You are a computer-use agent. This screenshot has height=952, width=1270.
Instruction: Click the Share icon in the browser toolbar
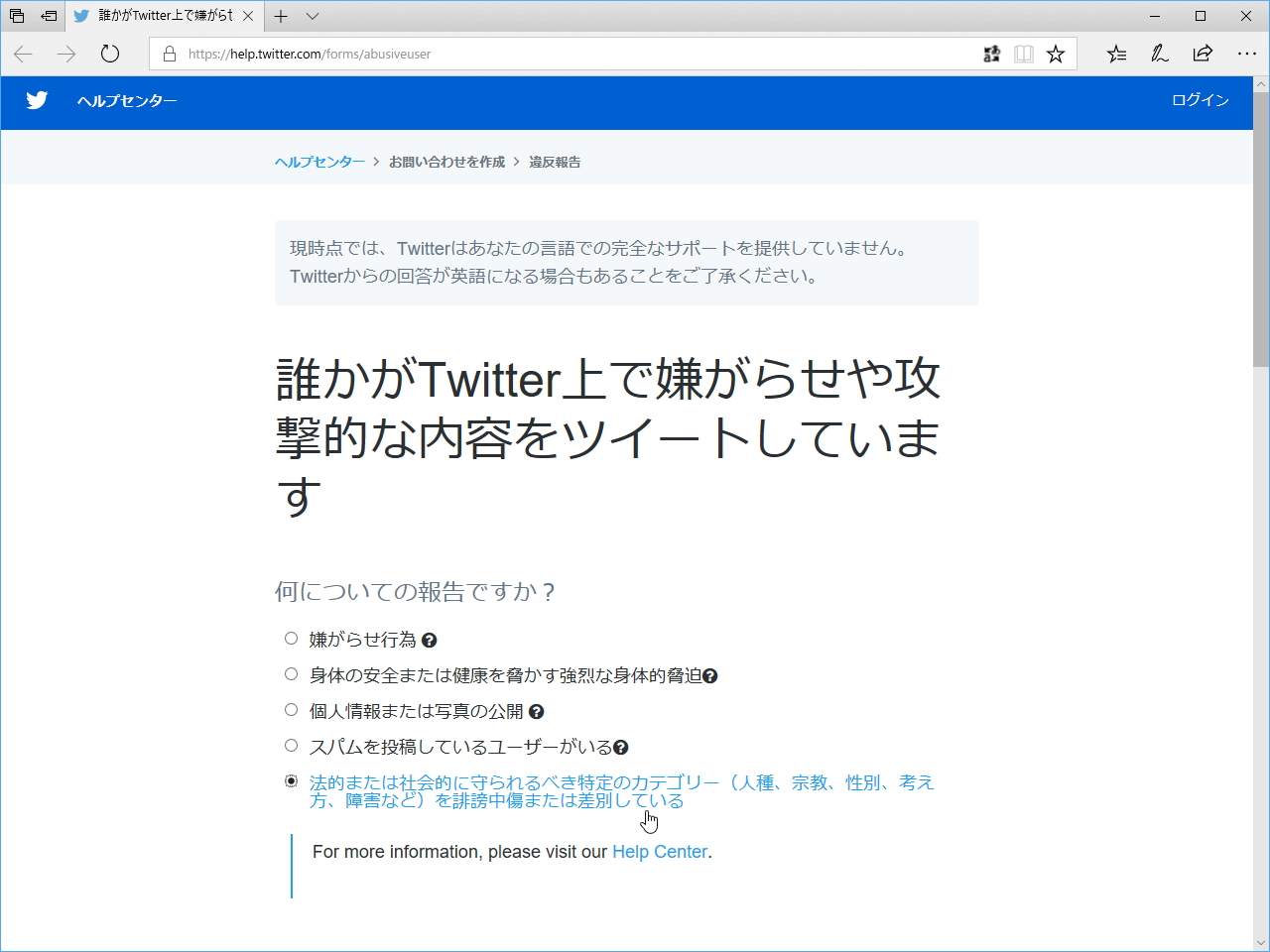pos(1202,54)
